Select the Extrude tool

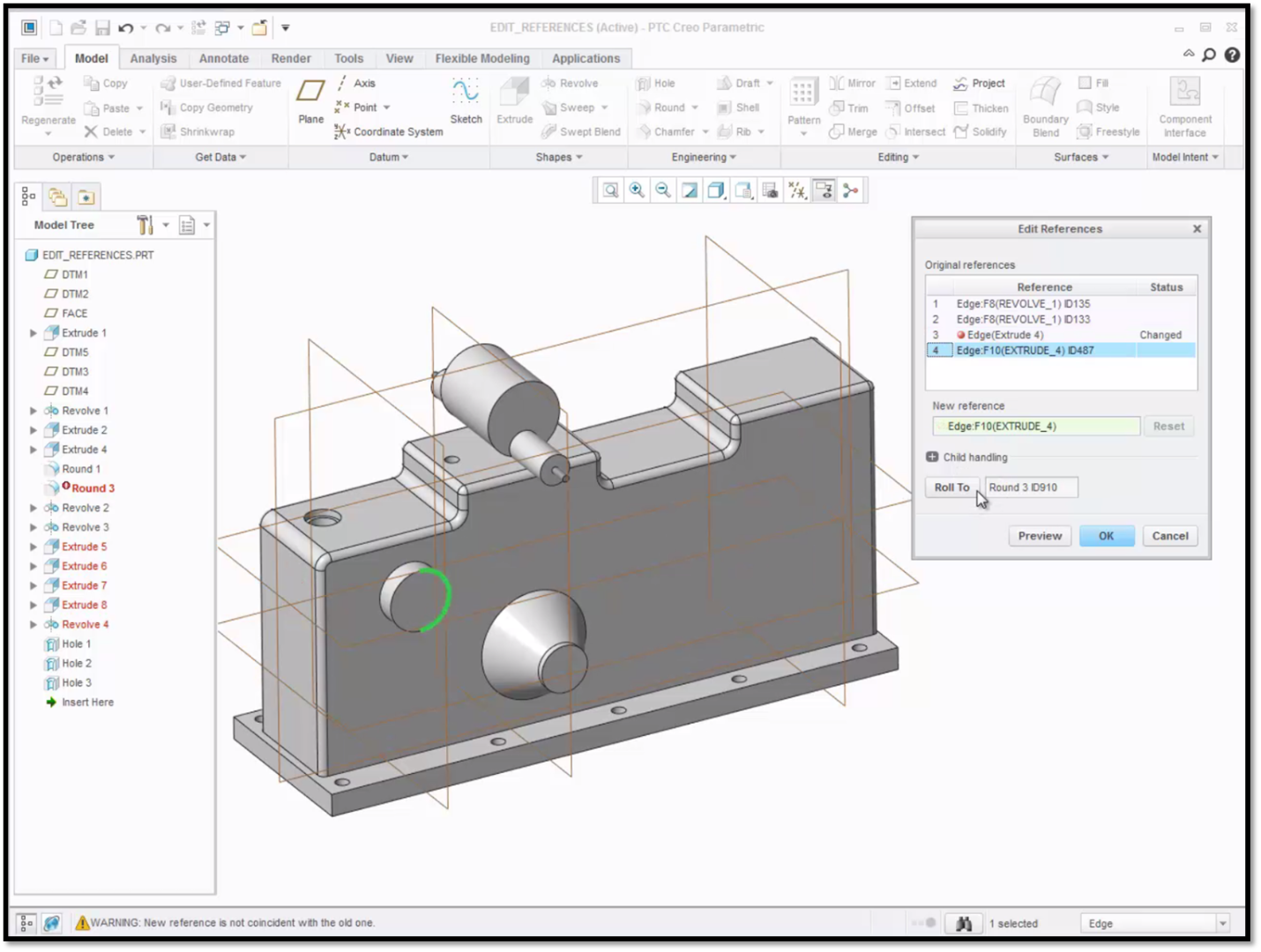click(x=514, y=100)
